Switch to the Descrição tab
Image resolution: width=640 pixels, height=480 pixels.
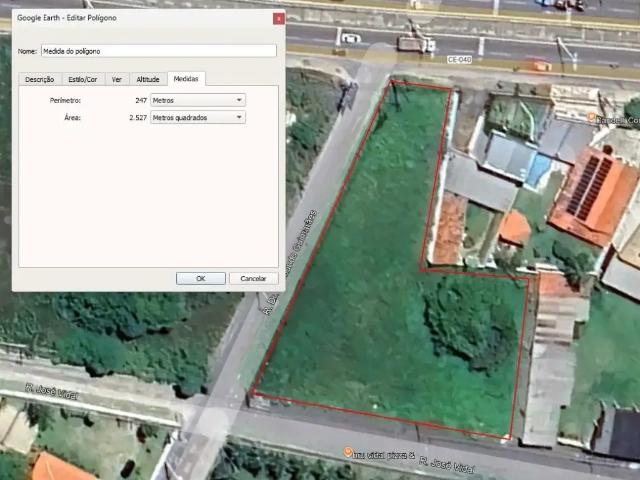point(39,79)
